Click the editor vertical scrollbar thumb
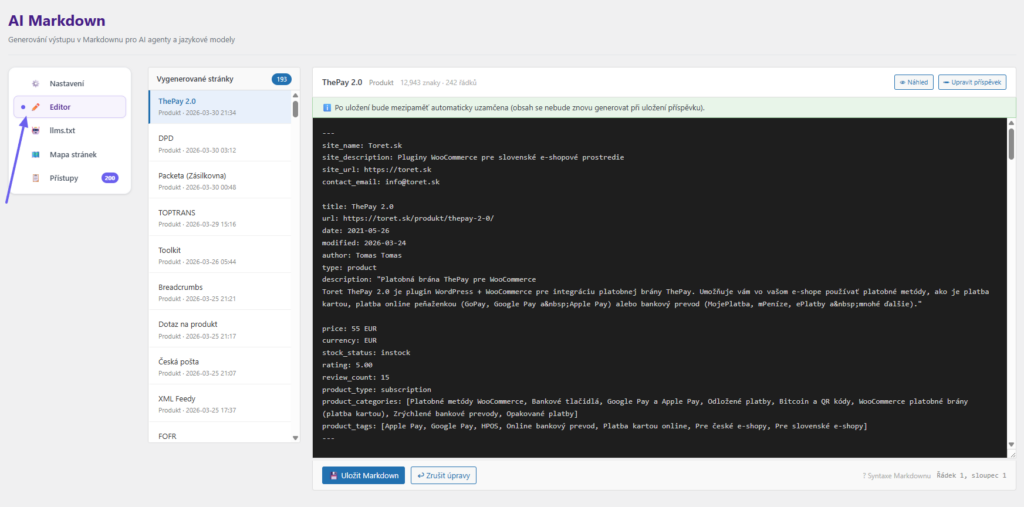 (1012, 144)
